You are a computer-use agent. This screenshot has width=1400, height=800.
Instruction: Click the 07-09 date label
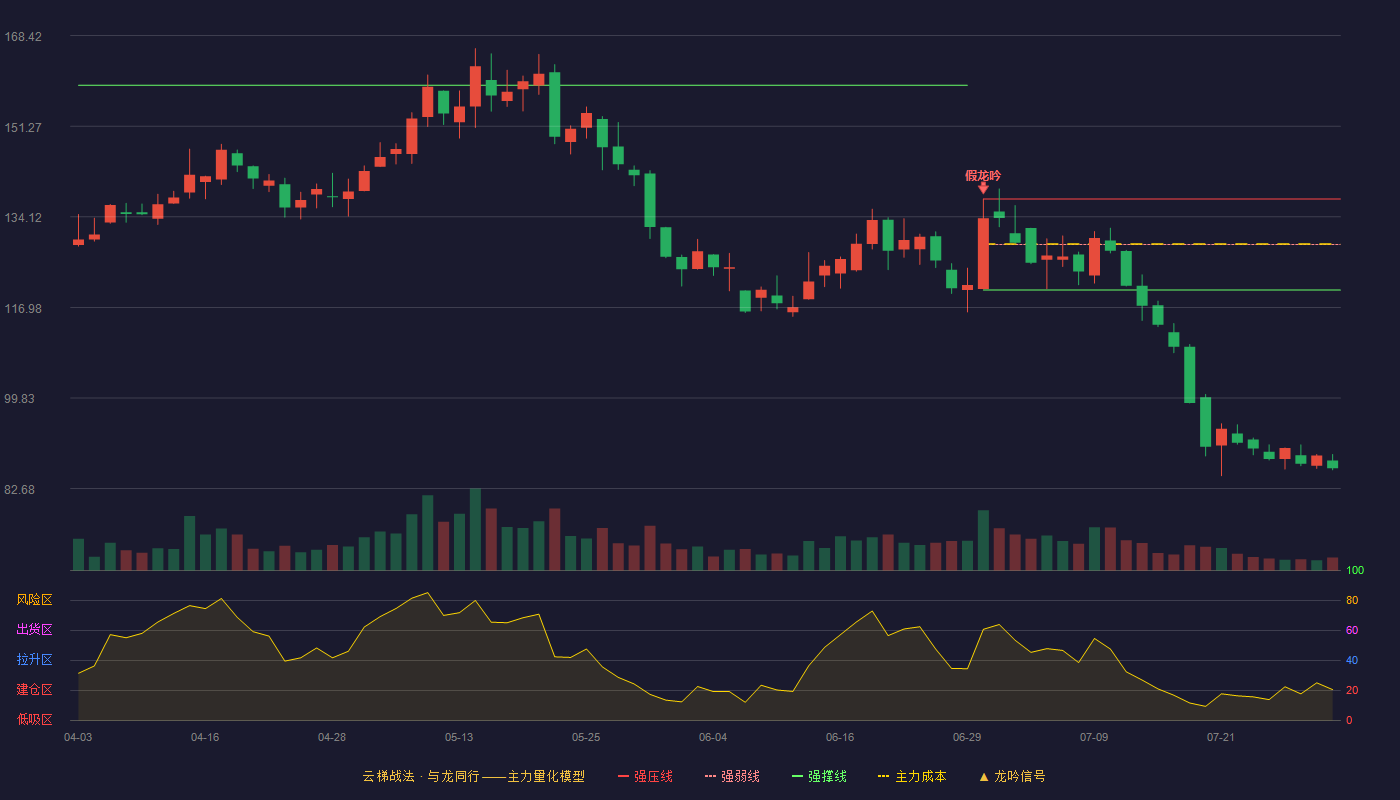pyautogui.click(x=1094, y=737)
